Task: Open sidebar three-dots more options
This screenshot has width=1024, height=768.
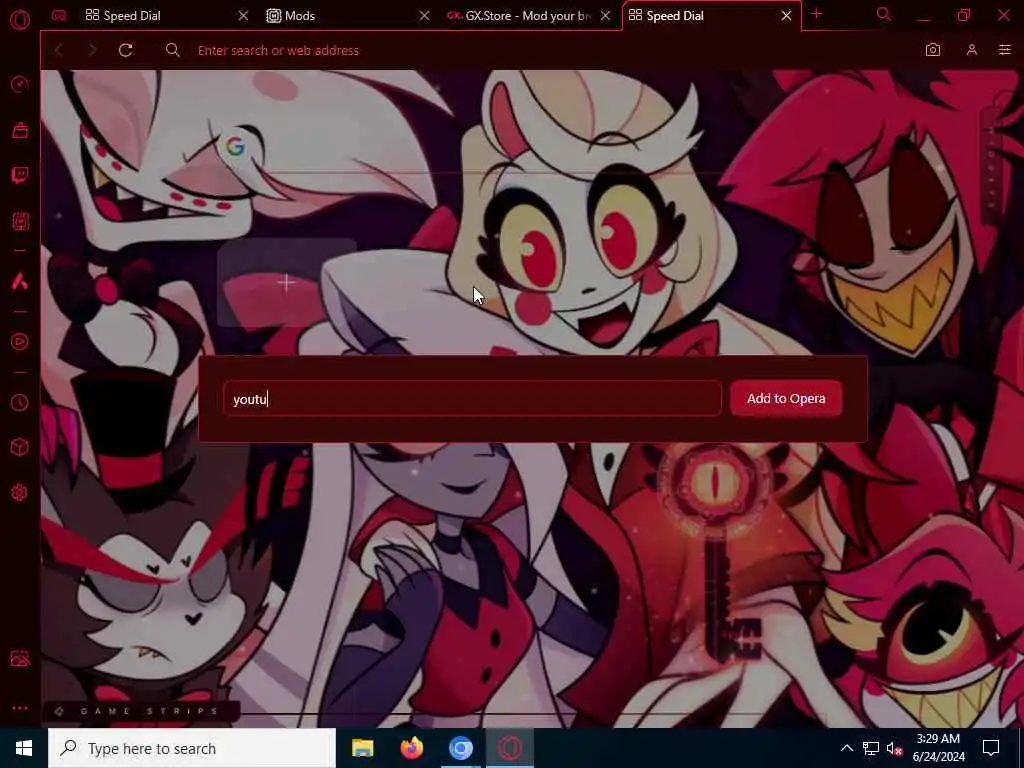Action: [x=20, y=708]
